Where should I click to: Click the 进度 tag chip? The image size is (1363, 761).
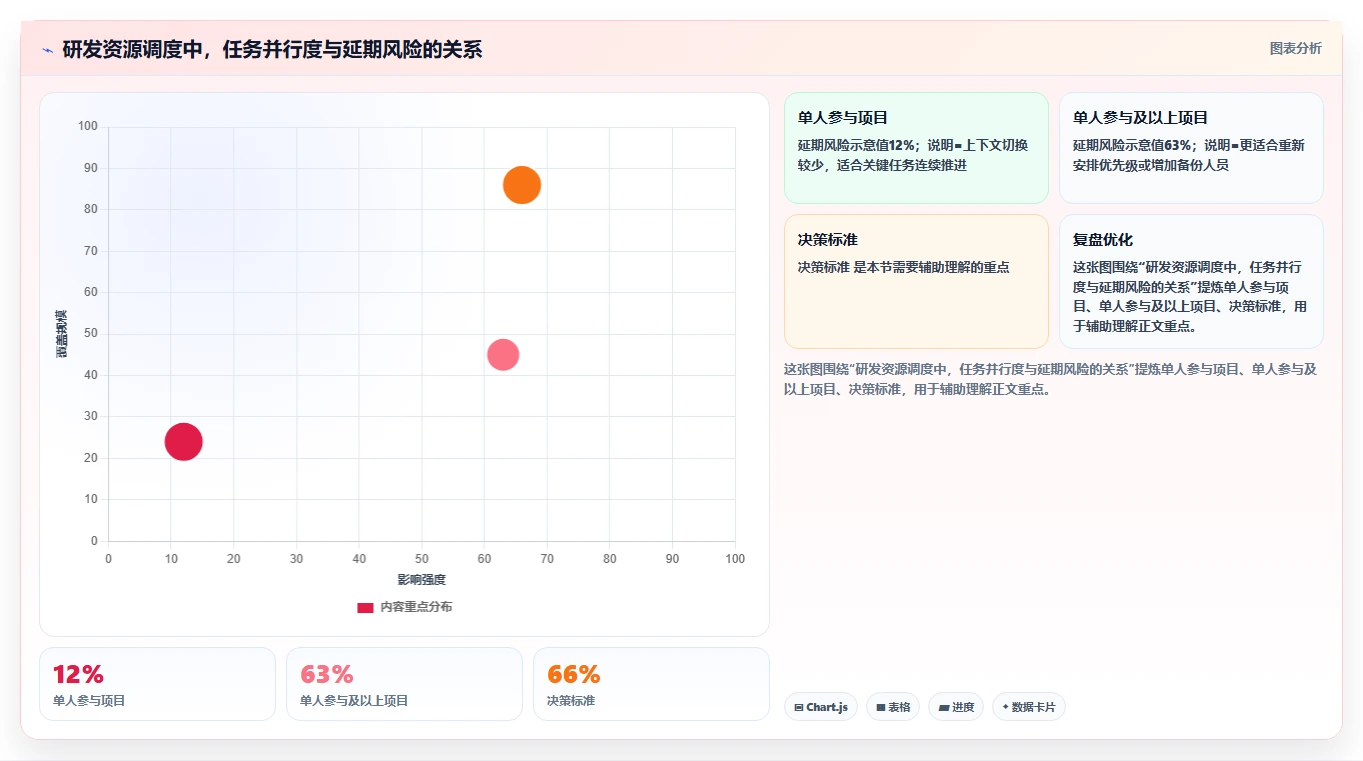coord(956,707)
